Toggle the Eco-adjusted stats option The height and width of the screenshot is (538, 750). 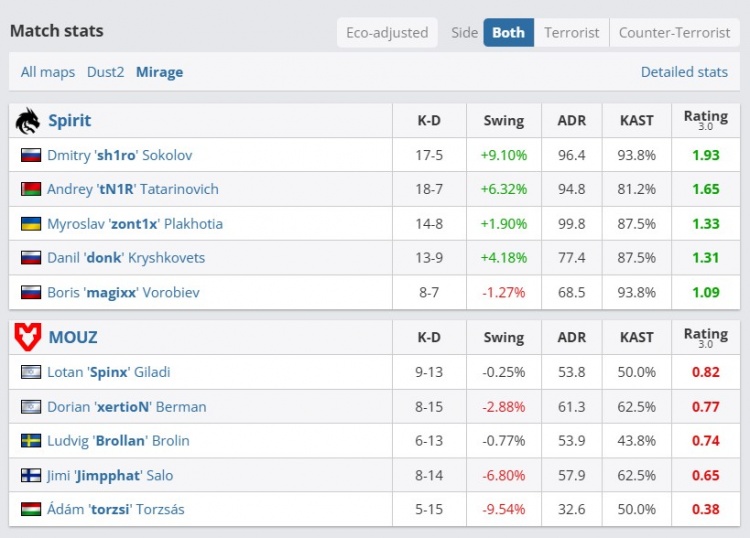387,32
